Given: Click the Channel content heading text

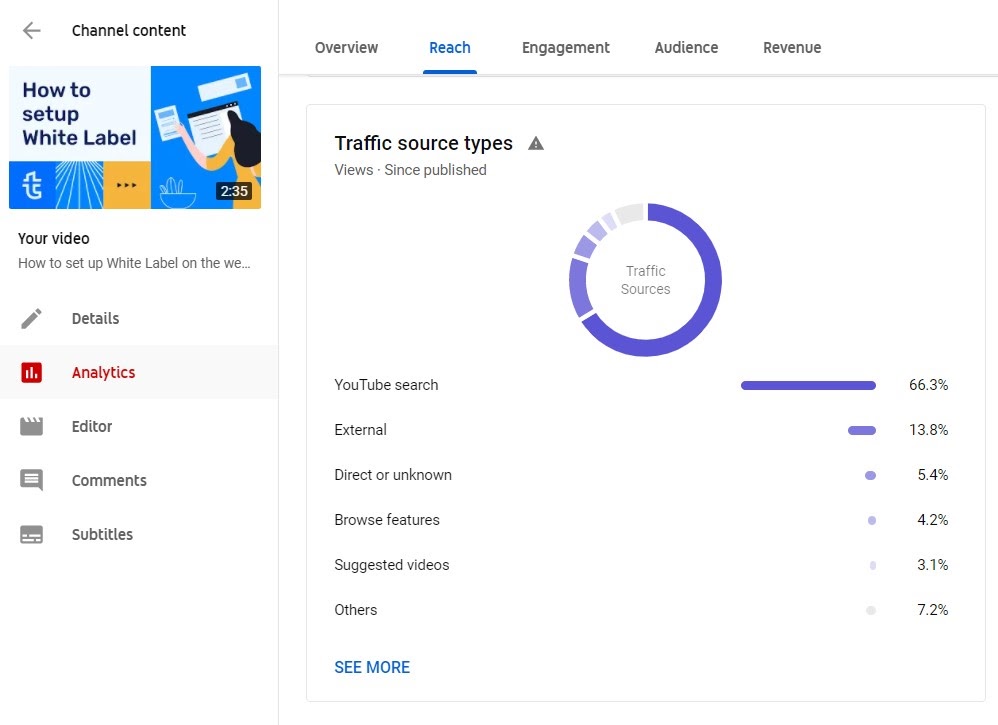Looking at the screenshot, I should [129, 30].
